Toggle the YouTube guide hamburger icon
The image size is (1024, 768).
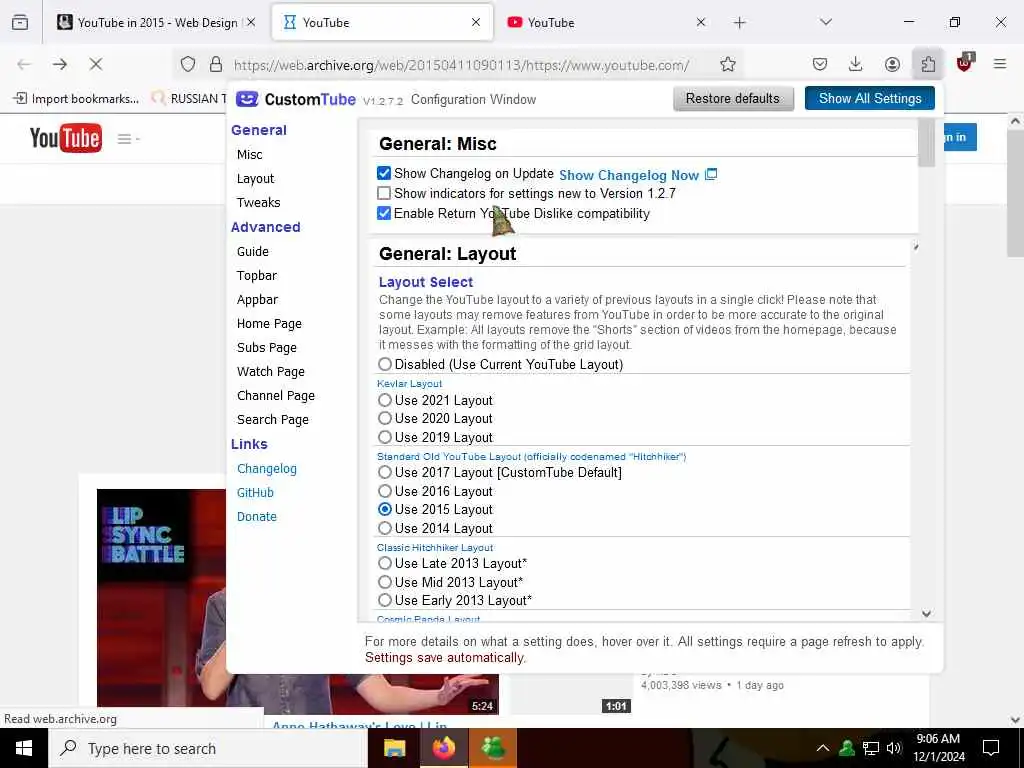[128, 138]
